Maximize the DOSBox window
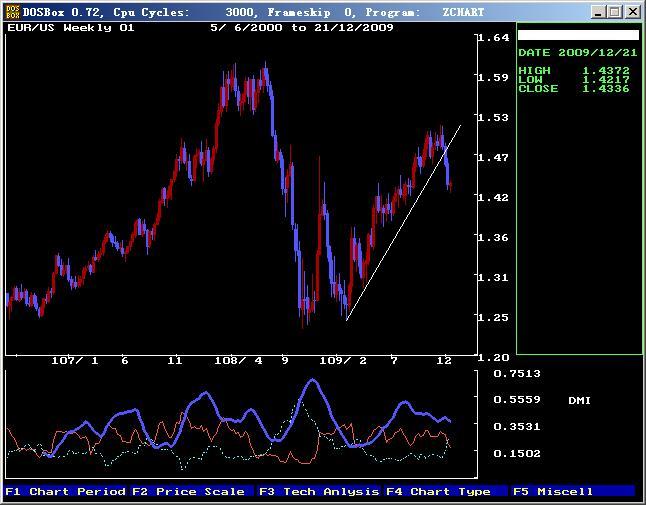This screenshot has width=646, height=505. (x=615, y=12)
